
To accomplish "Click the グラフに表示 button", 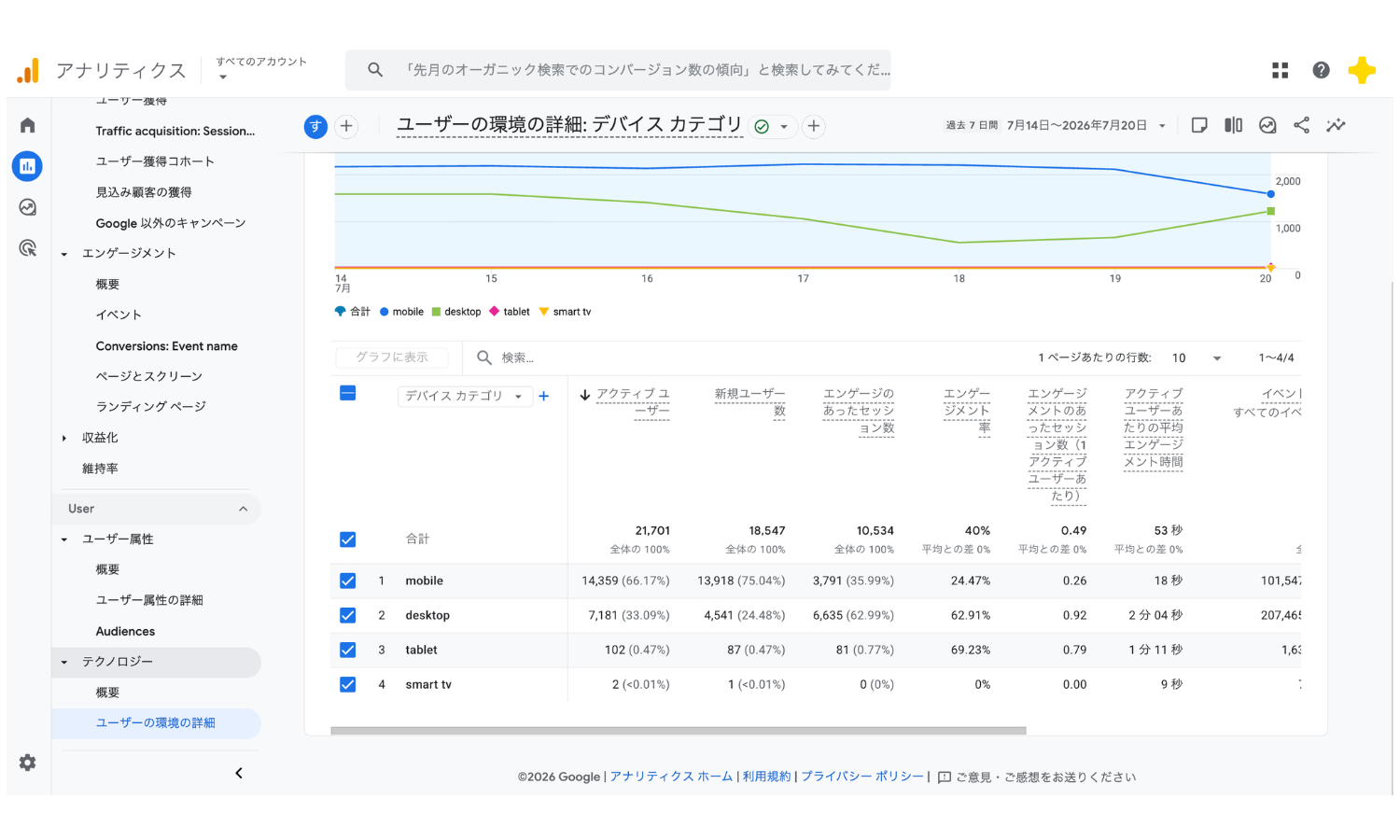I will [391, 357].
